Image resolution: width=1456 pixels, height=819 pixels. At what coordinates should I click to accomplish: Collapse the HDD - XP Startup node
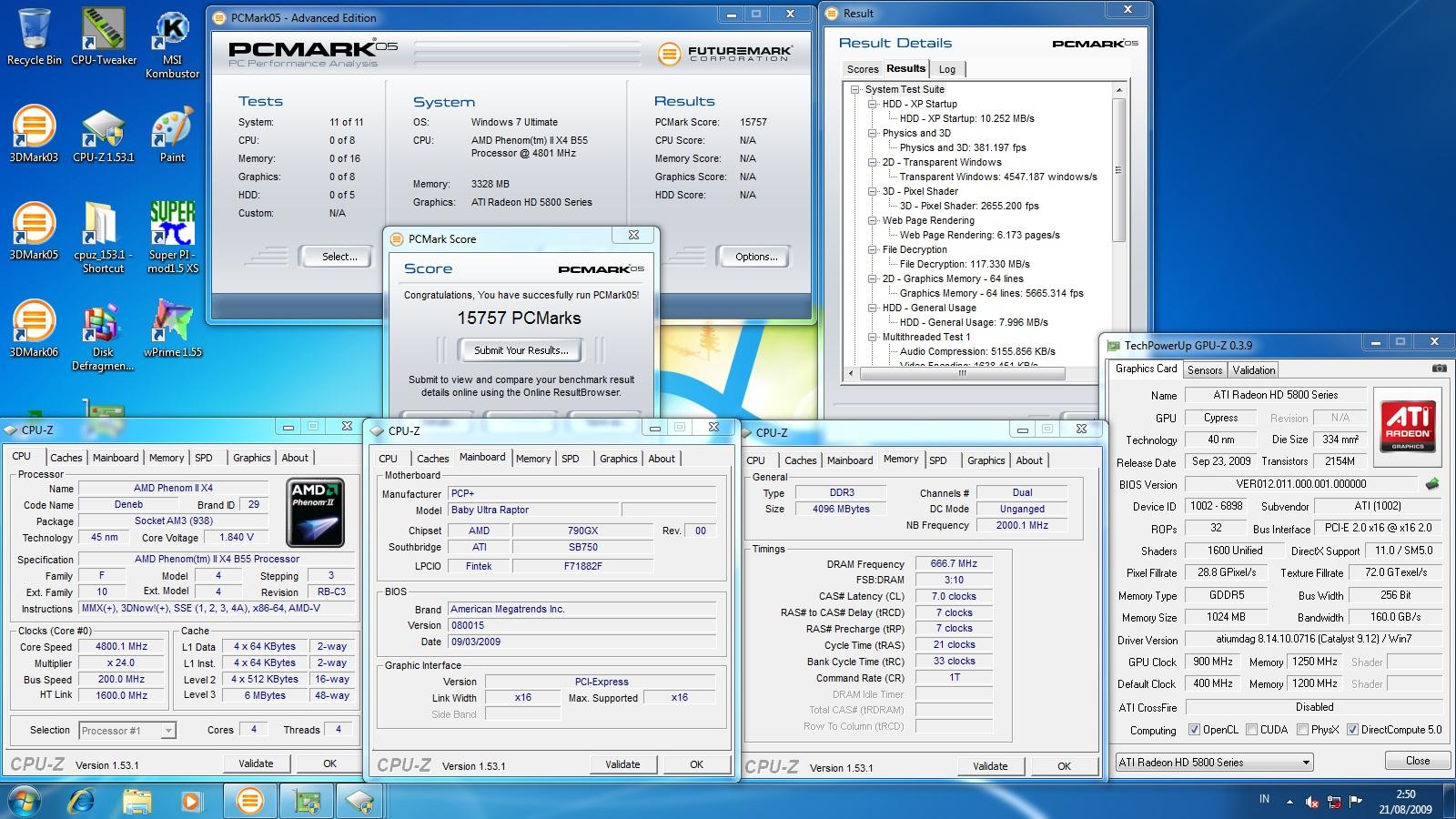point(872,104)
